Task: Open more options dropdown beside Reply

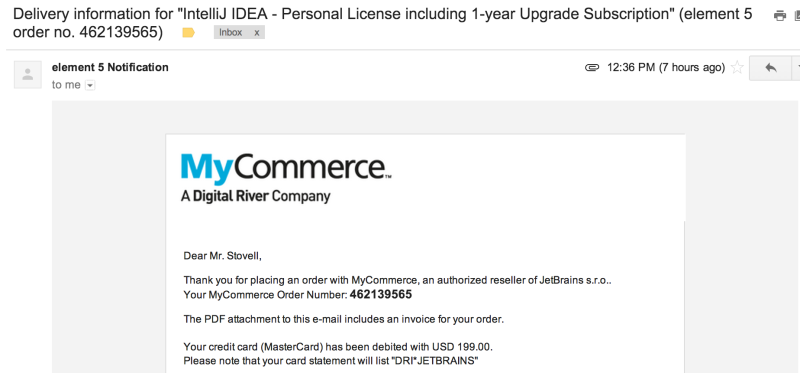Action: [796, 67]
